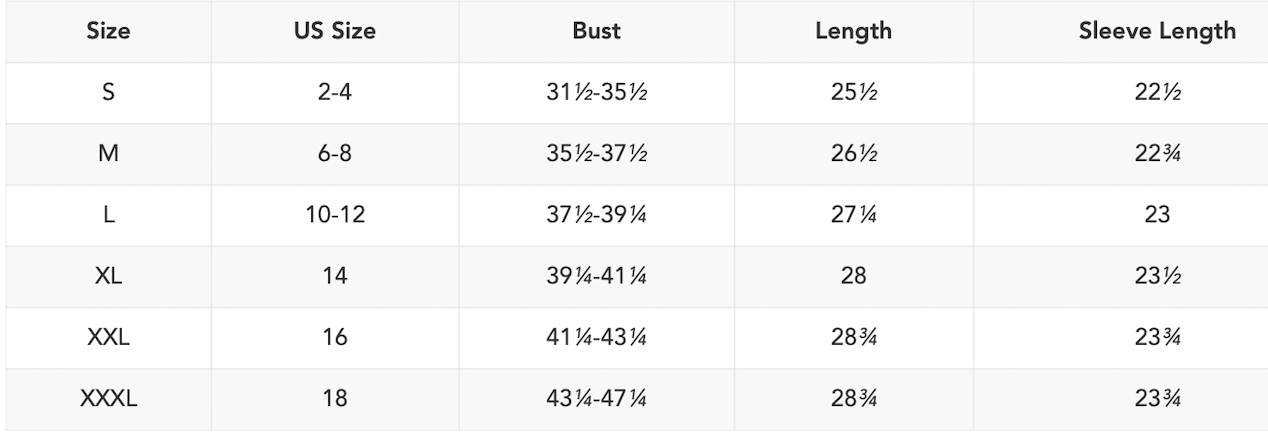Select sleeve length 22¾ cell
This screenshot has height=432, width=1268.
(x=1156, y=154)
